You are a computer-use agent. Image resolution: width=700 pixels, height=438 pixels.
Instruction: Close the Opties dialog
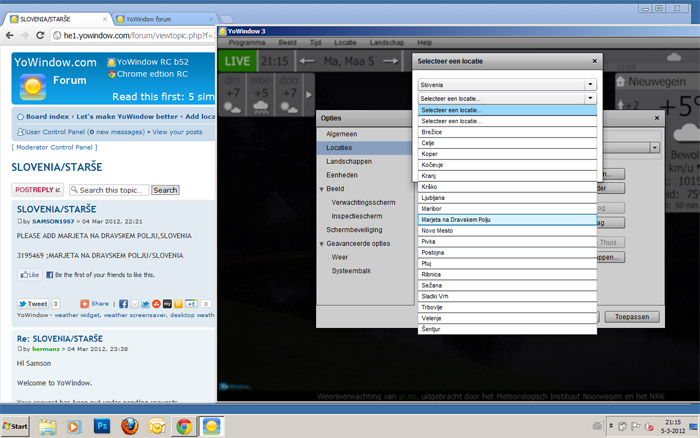coord(657,118)
